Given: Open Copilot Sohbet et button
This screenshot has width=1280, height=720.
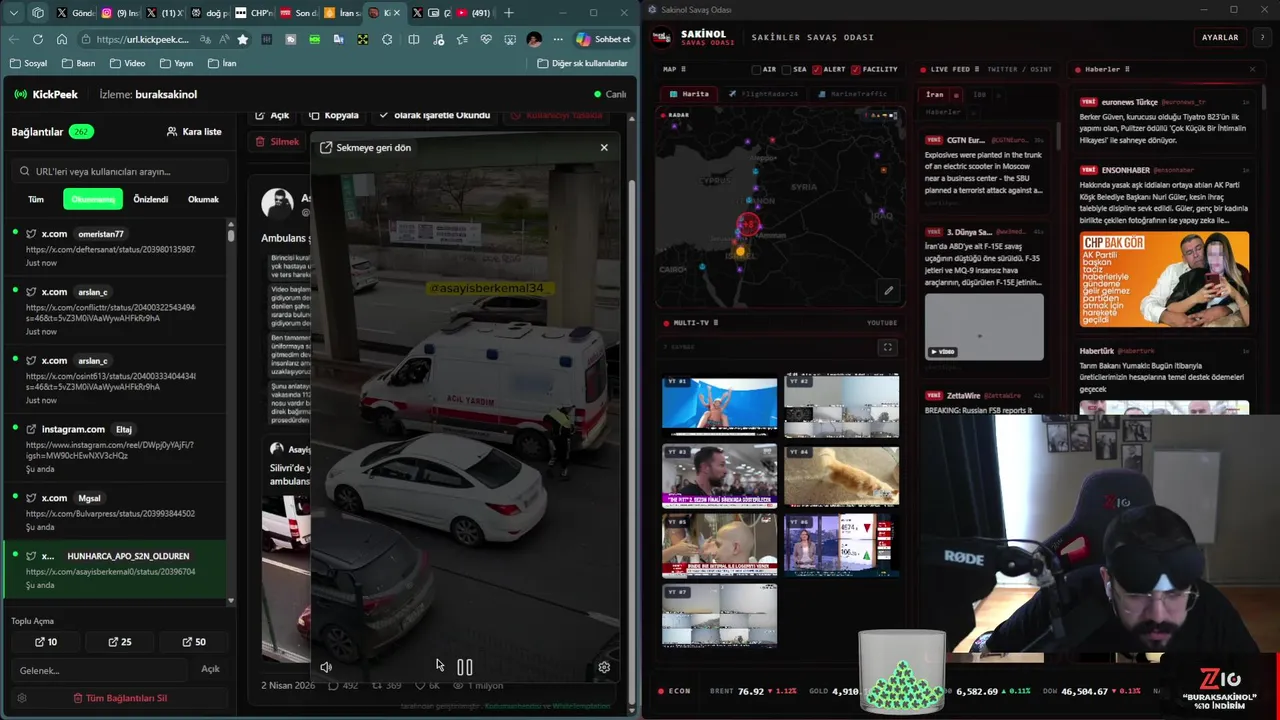Looking at the screenshot, I should [x=603, y=39].
